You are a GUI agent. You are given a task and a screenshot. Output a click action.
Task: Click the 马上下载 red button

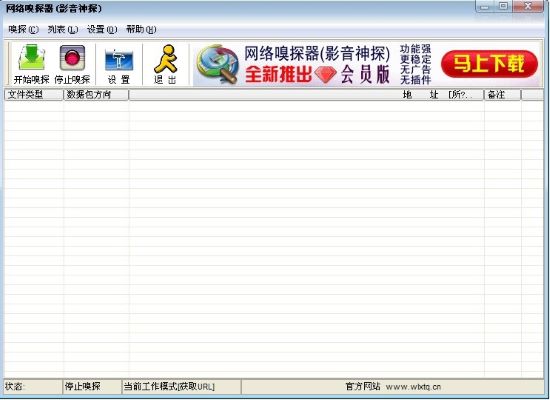point(489,64)
